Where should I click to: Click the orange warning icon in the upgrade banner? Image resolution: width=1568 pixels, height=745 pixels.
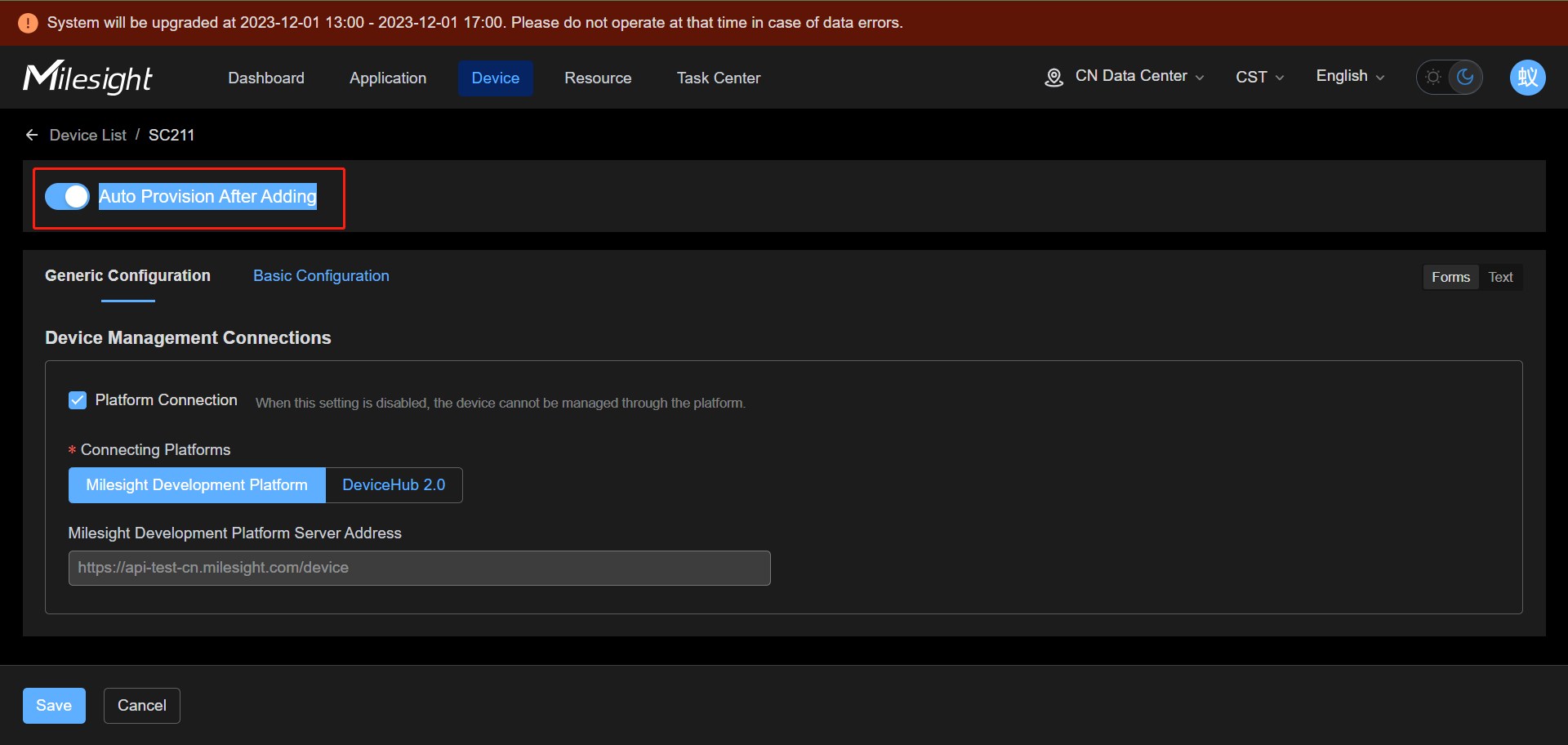coord(28,23)
